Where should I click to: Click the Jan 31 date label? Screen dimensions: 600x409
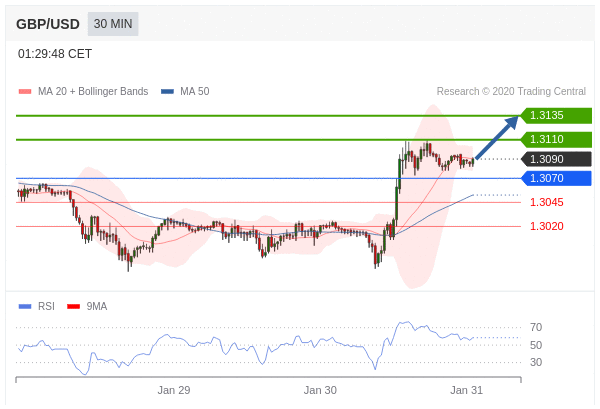466,390
